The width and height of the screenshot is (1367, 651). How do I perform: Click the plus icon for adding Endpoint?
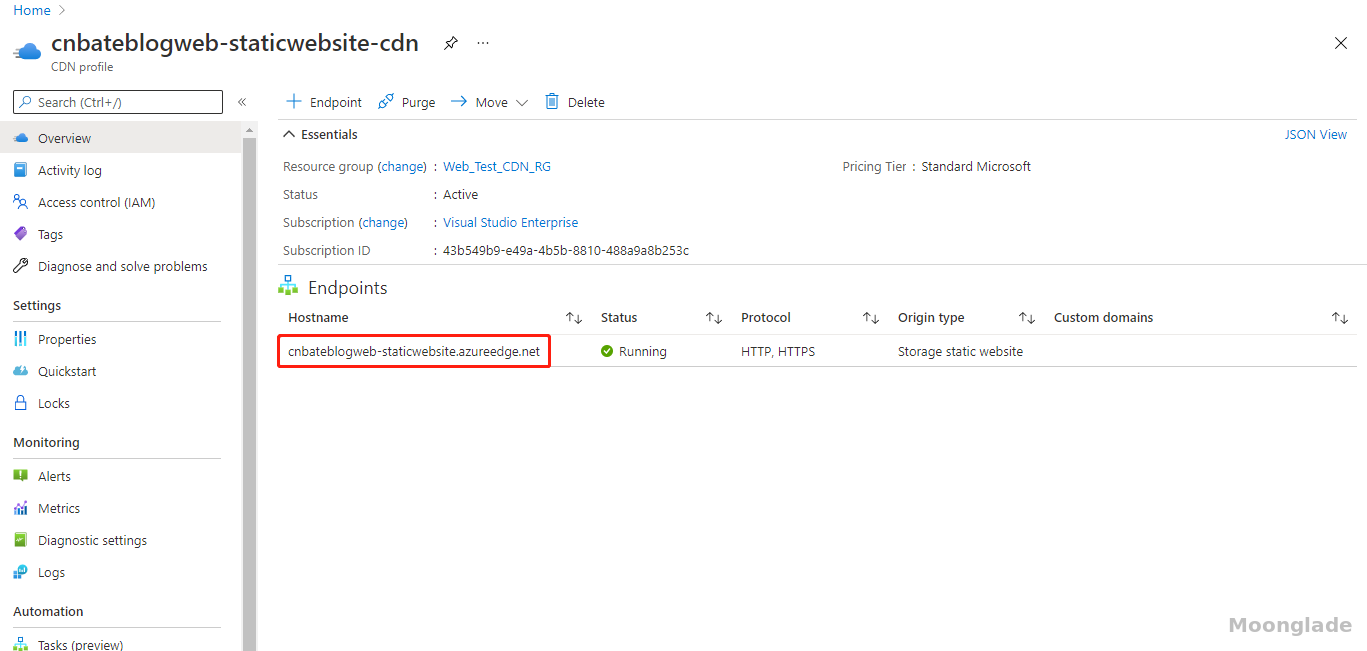click(294, 102)
